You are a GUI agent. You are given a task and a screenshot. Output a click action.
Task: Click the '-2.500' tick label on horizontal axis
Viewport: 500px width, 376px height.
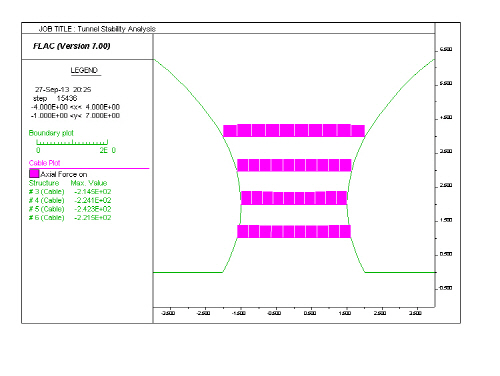tap(203, 313)
